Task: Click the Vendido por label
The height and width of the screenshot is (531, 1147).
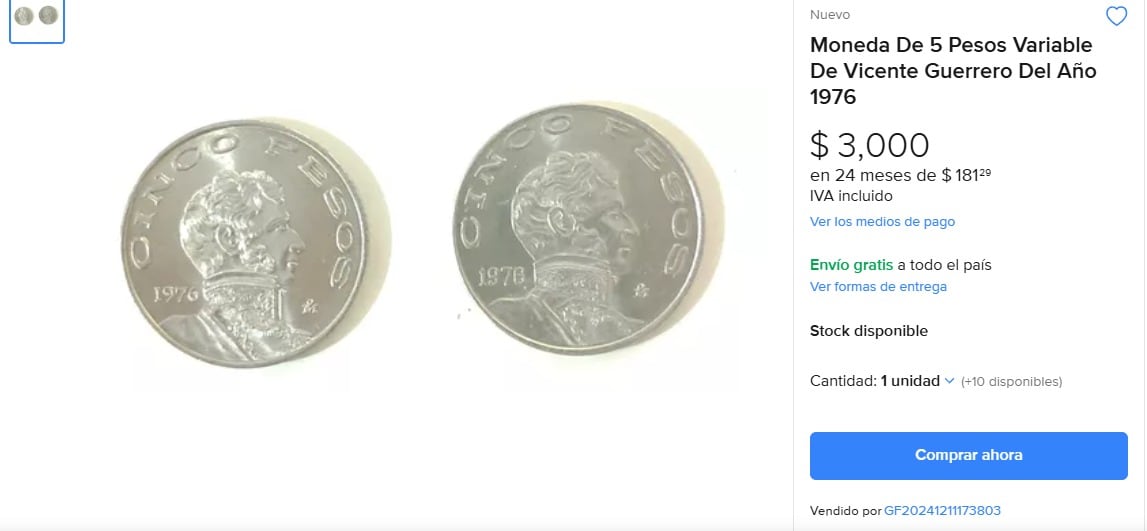Action: tap(845, 511)
